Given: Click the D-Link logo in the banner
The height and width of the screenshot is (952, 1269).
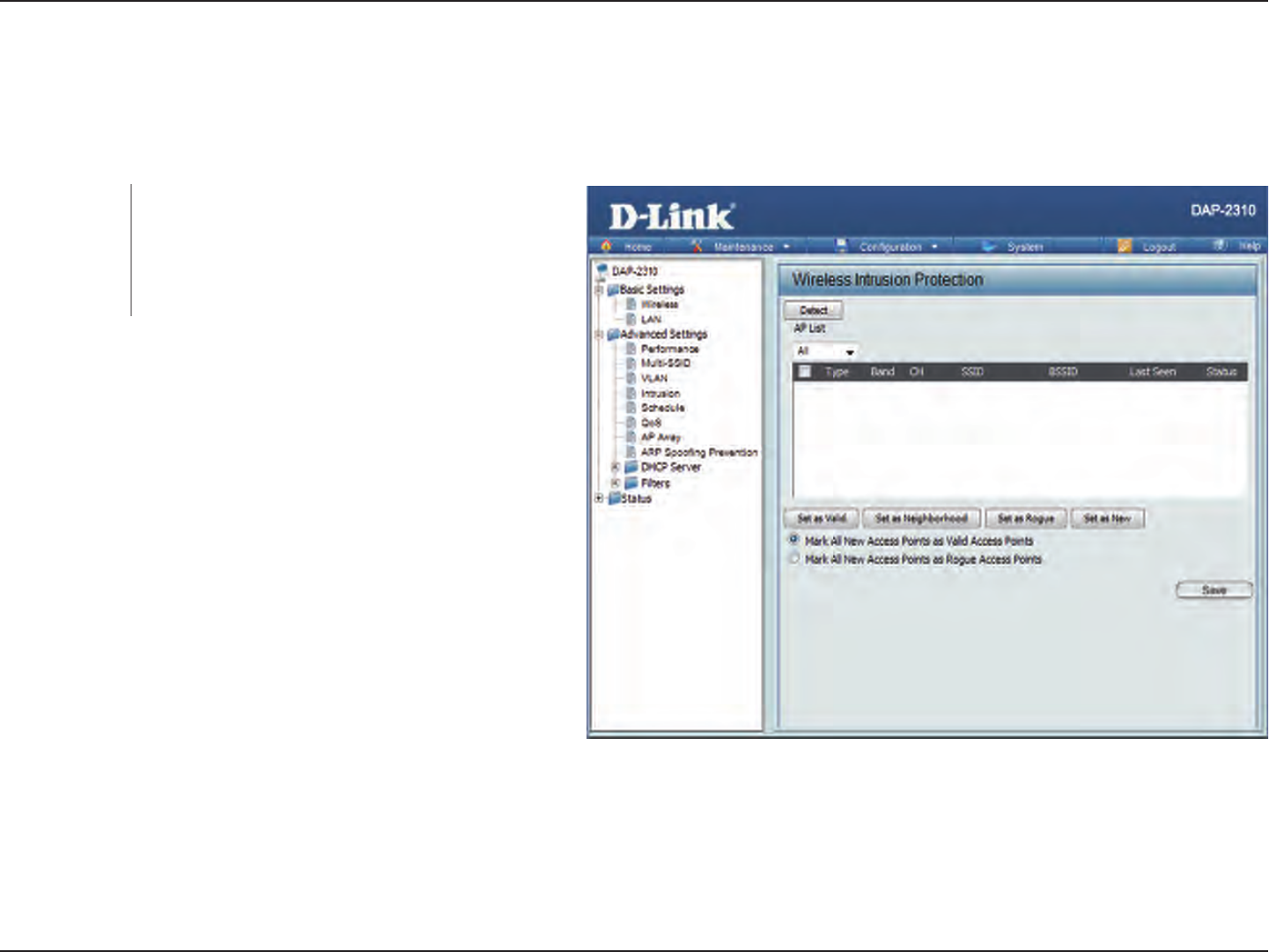Looking at the screenshot, I should point(671,216).
